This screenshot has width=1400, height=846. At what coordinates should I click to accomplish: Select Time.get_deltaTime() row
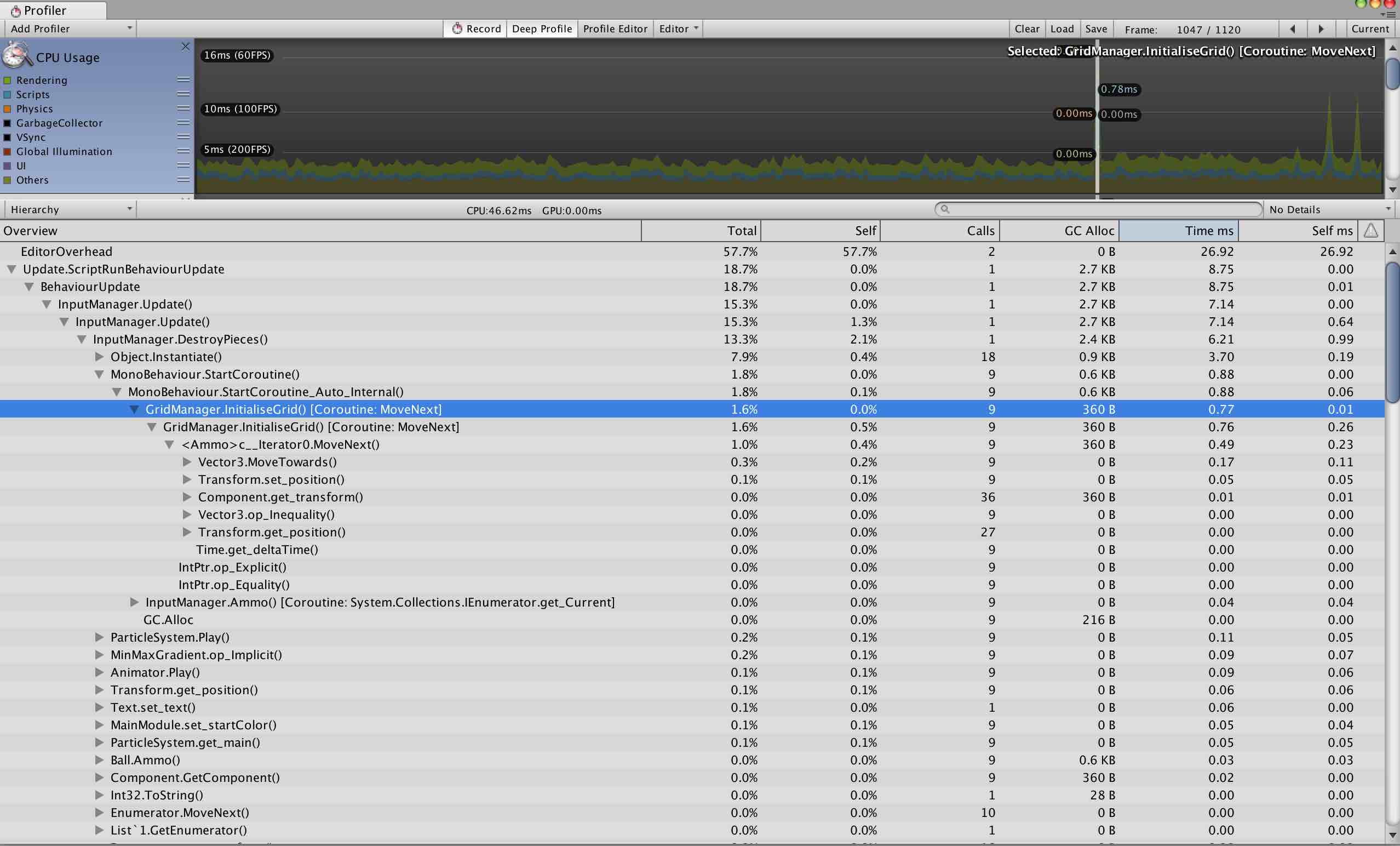click(x=692, y=550)
